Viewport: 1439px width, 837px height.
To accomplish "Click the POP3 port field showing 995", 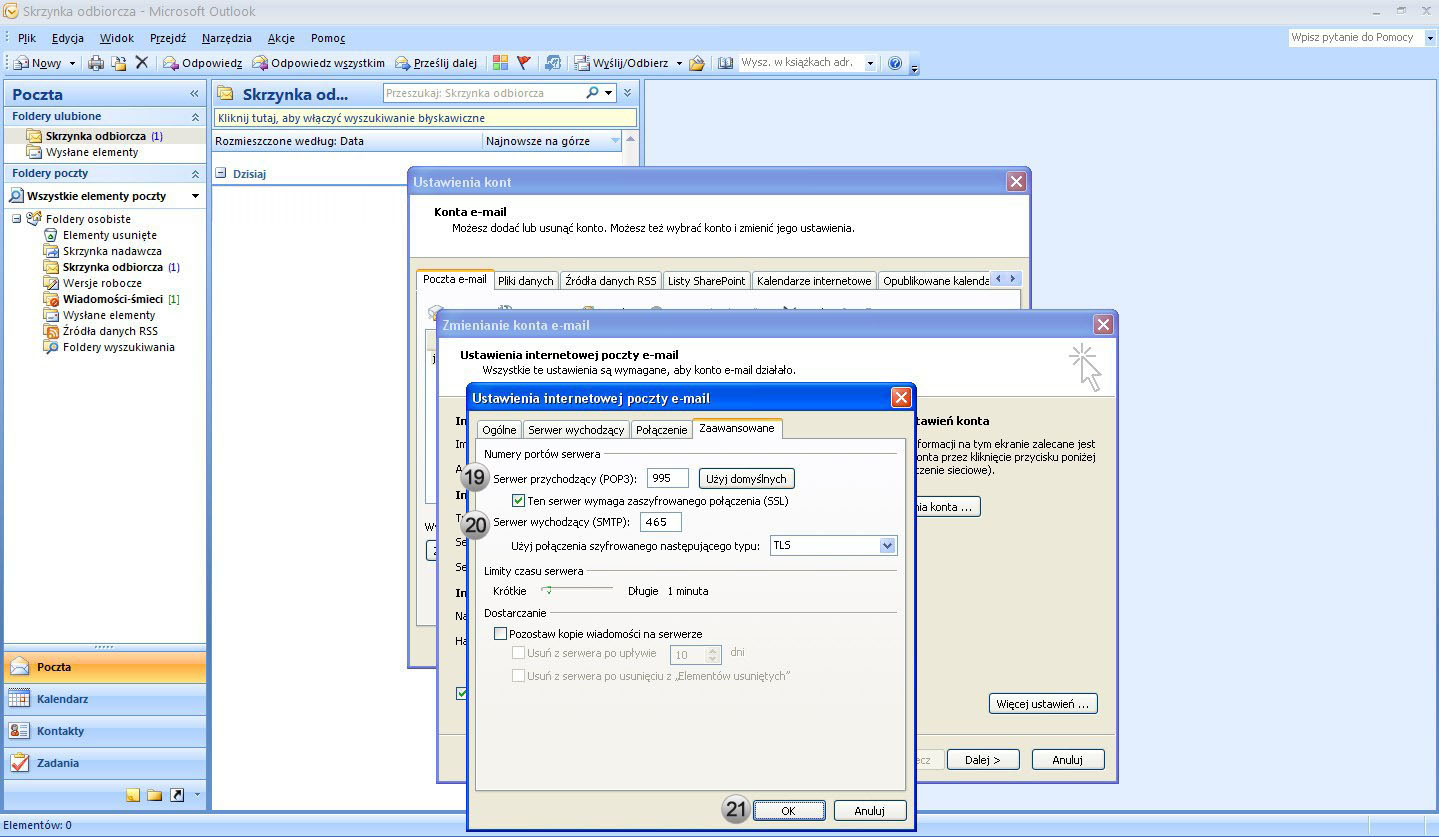I will [x=668, y=479].
